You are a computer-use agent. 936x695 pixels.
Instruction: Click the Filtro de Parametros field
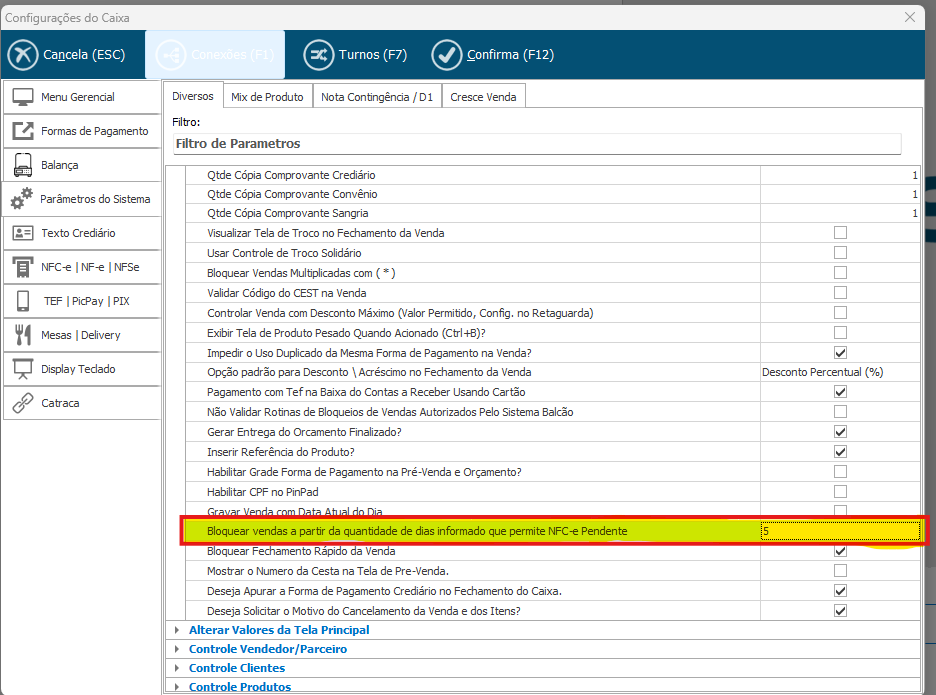tap(536, 144)
